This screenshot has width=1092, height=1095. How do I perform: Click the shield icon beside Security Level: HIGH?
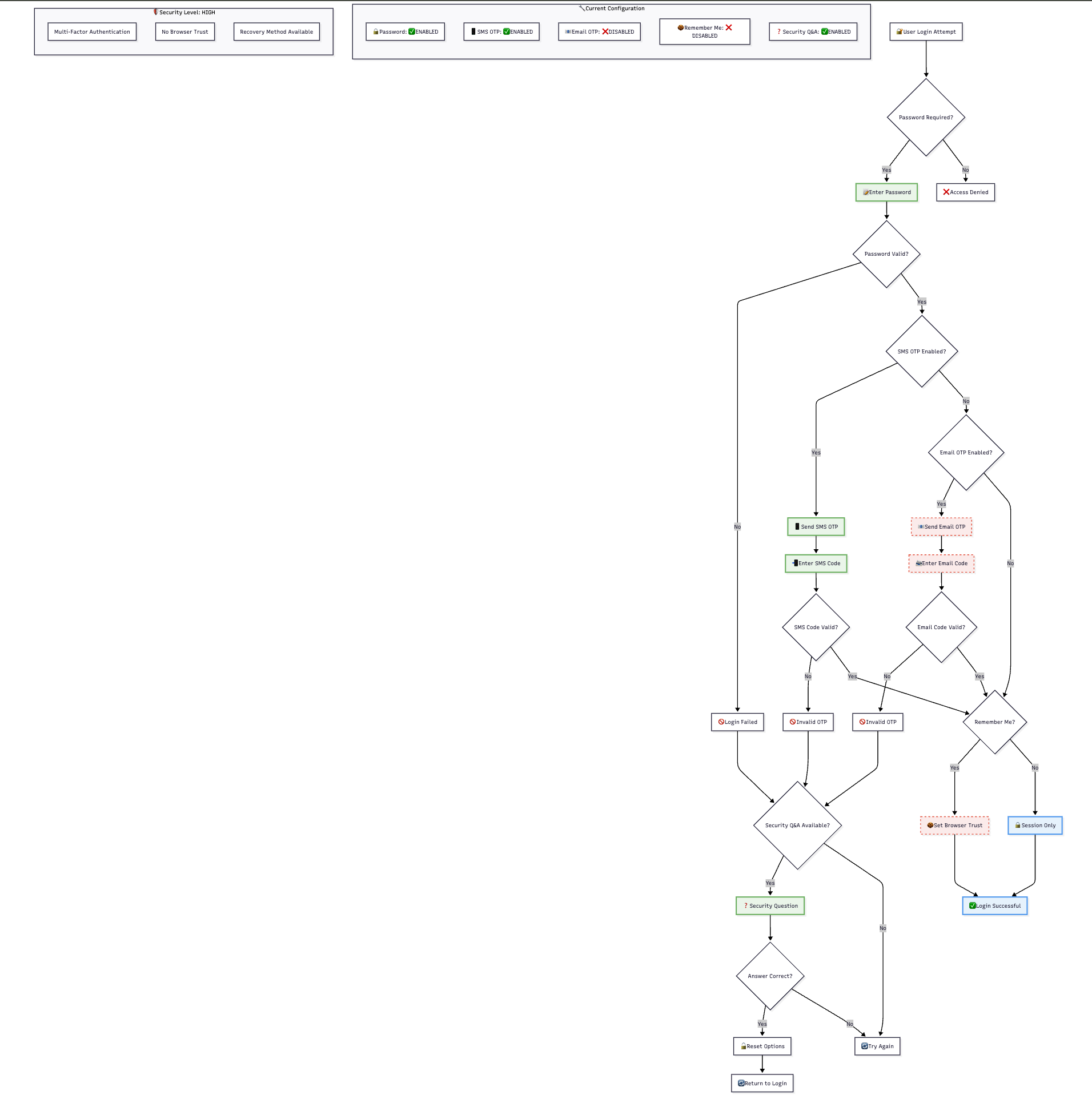(x=156, y=12)
